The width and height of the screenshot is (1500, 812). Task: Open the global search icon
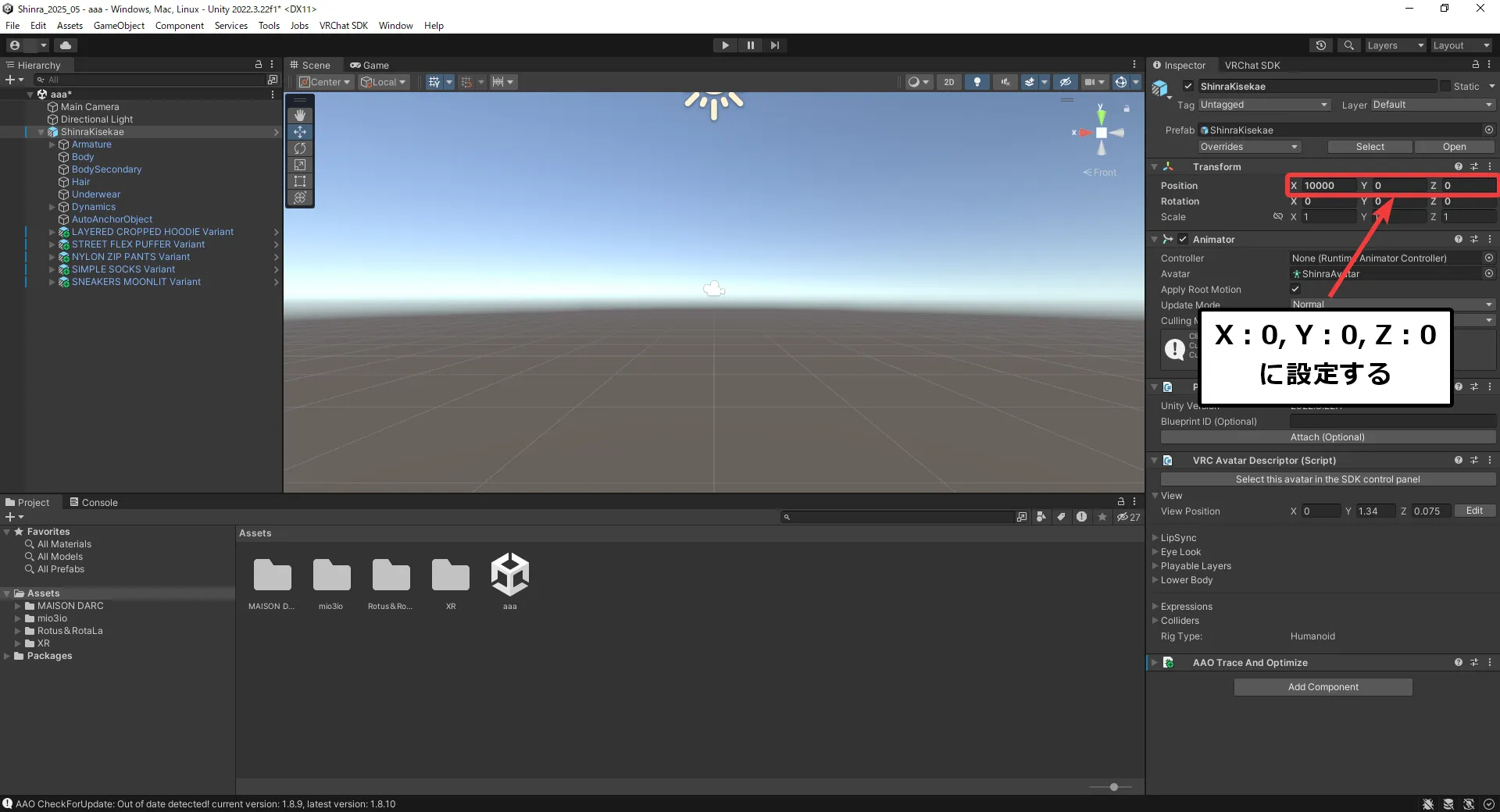pyautogui.click(x=1348, y=45)
